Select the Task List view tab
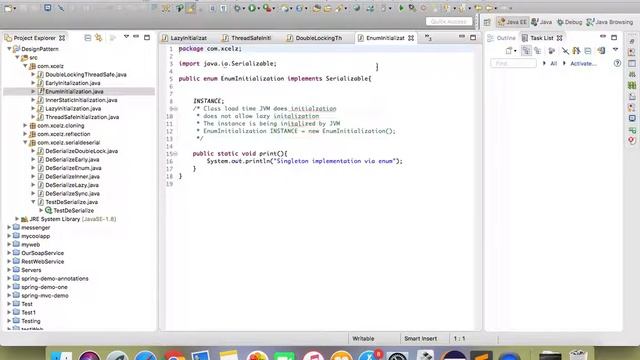Viewport: 640px width, 360px height. point(542,38)
